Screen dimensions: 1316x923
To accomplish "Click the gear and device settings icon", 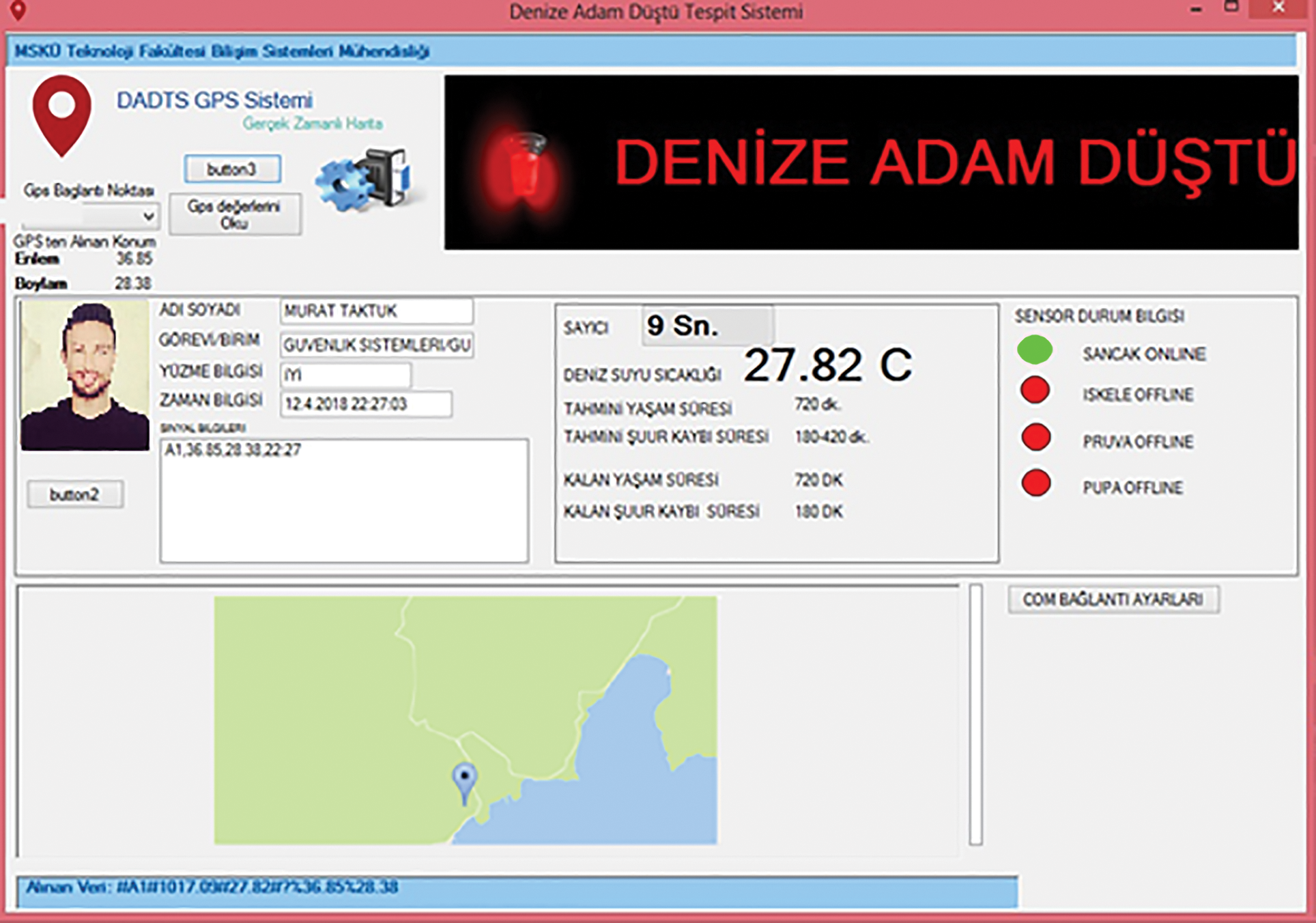I will [364, 180].
